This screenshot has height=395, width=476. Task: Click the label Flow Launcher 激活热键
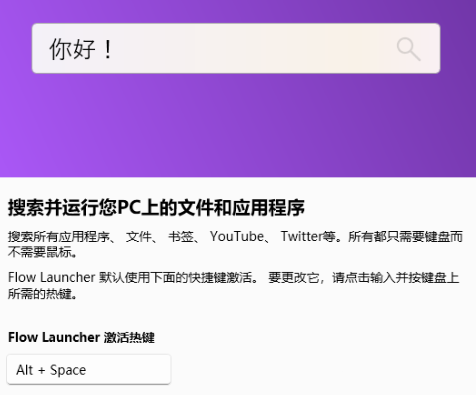(x=81, y=337)
